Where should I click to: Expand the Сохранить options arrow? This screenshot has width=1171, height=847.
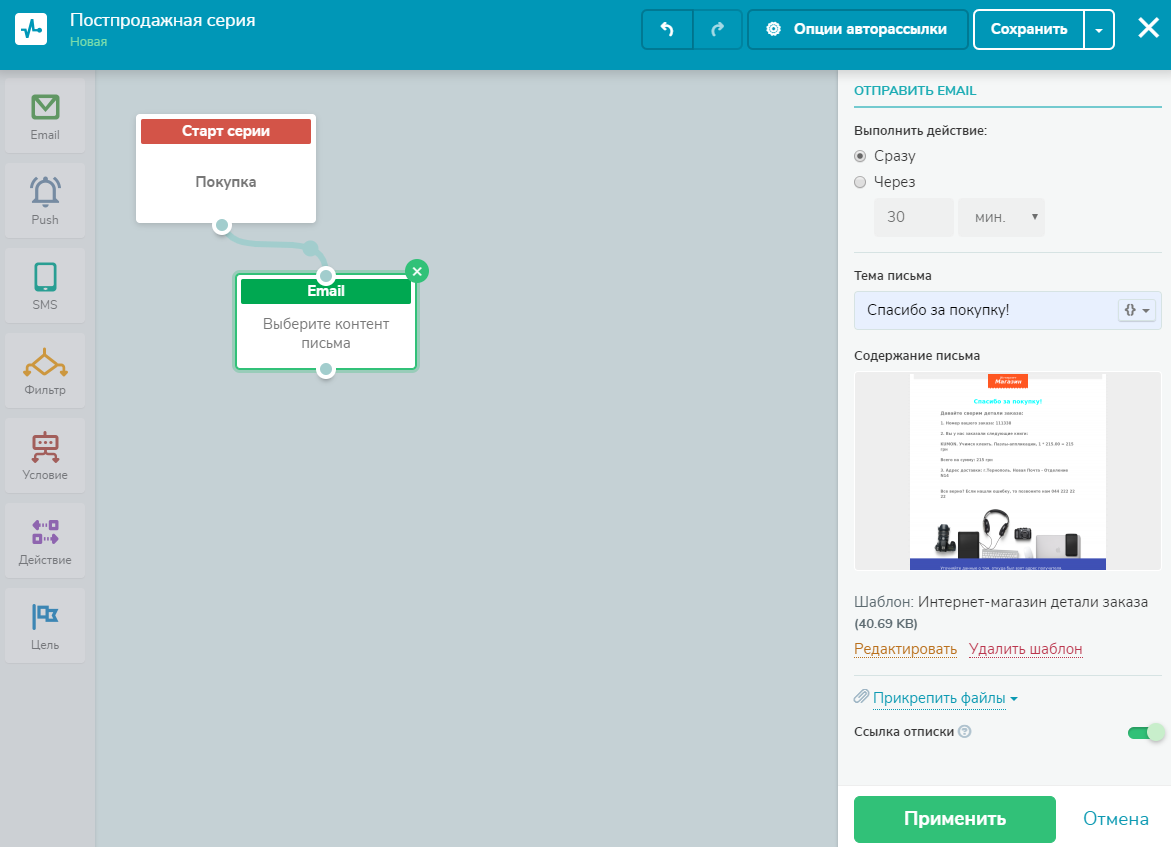click(x=1099, y=30)
